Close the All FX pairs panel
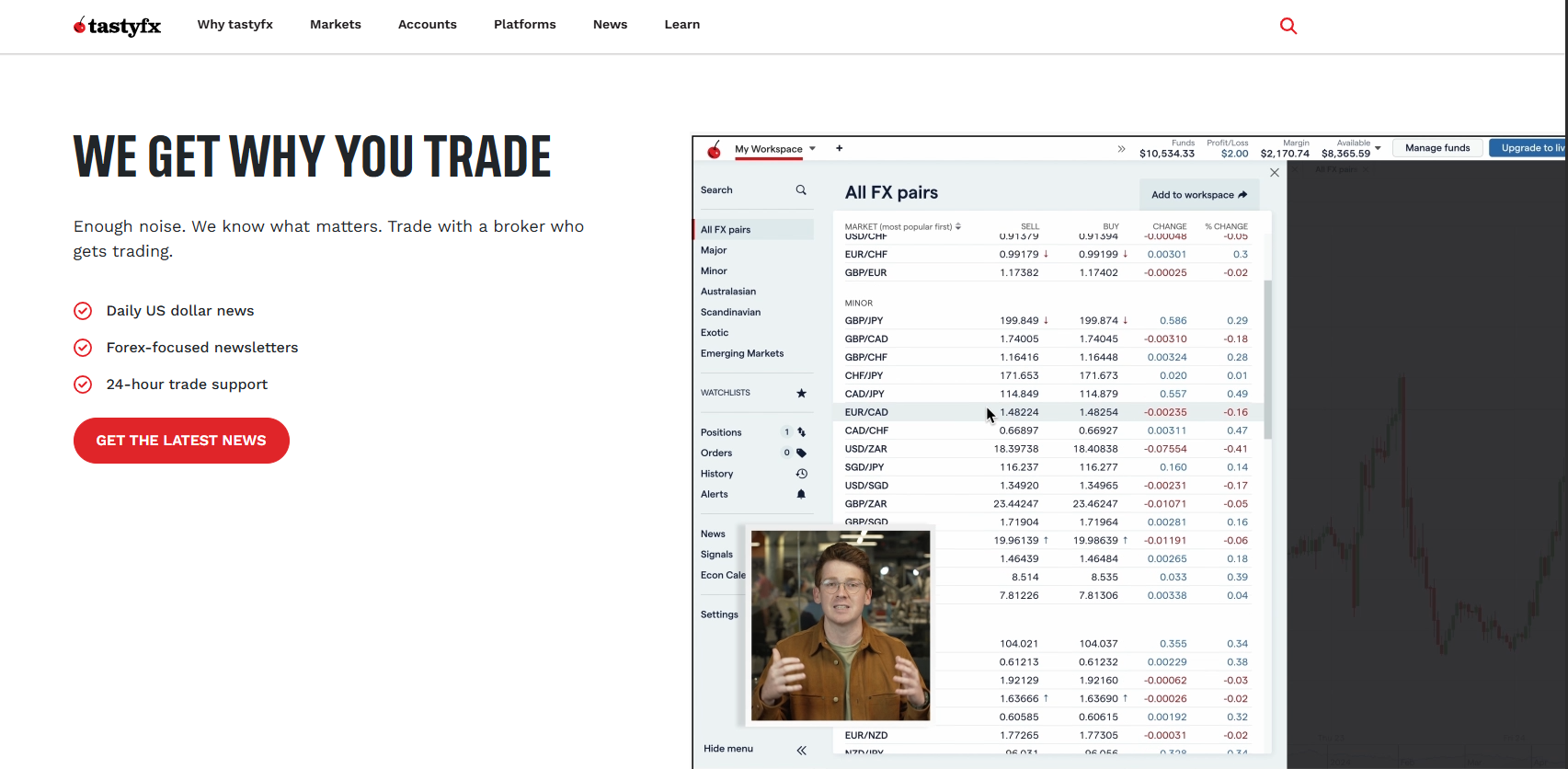 [1275, 173]
